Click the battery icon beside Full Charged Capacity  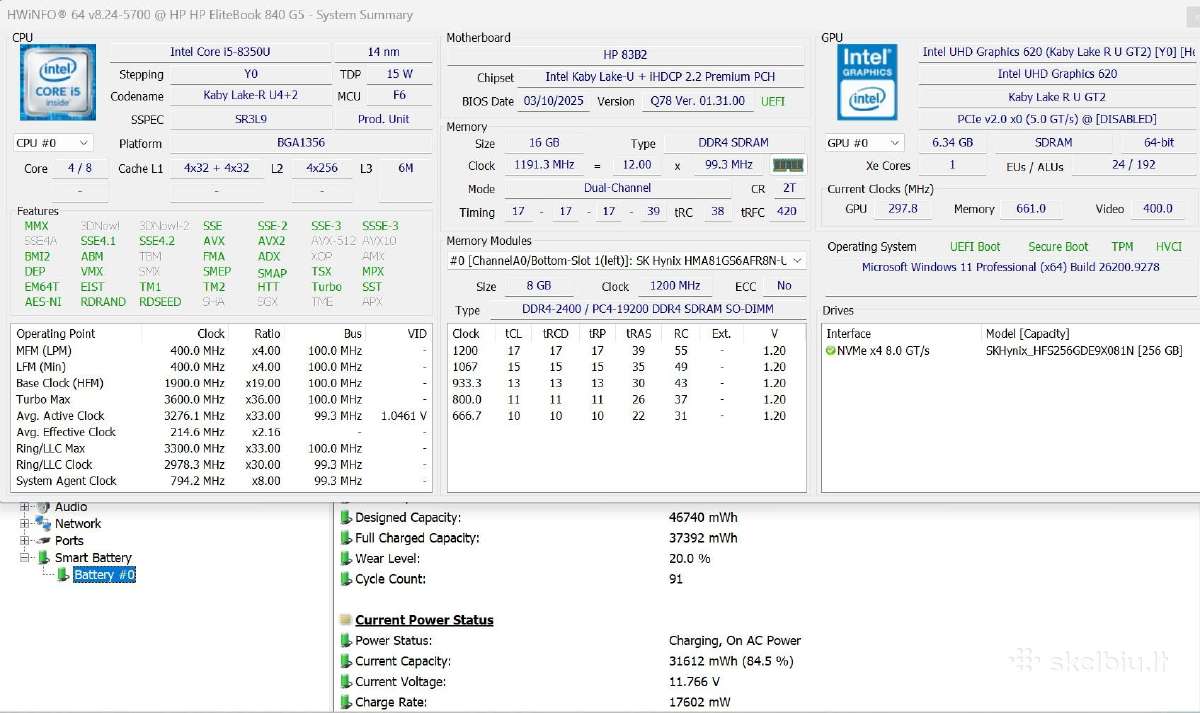click(x=346, y=538)
